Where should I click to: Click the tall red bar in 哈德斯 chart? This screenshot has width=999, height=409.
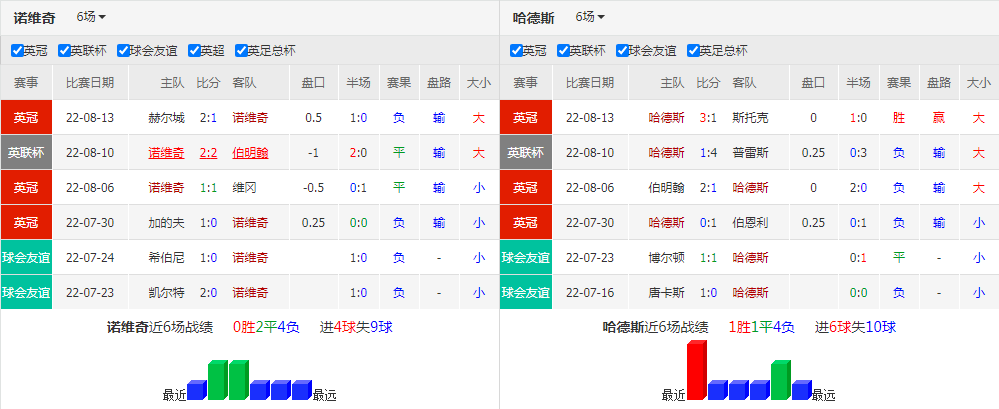697,370
